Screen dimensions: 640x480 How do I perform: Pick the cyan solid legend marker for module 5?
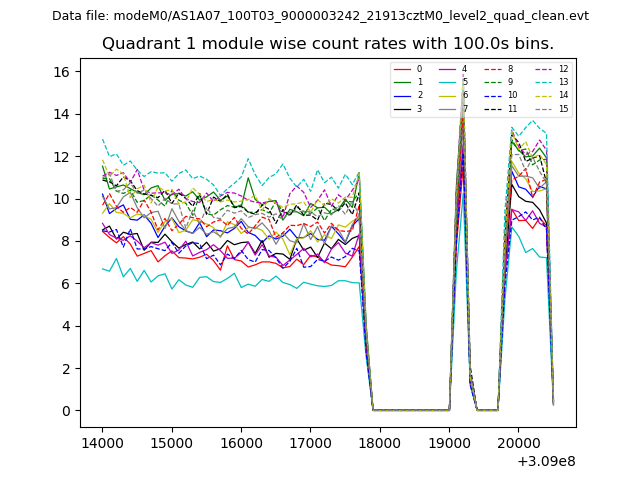coord(448,82)
